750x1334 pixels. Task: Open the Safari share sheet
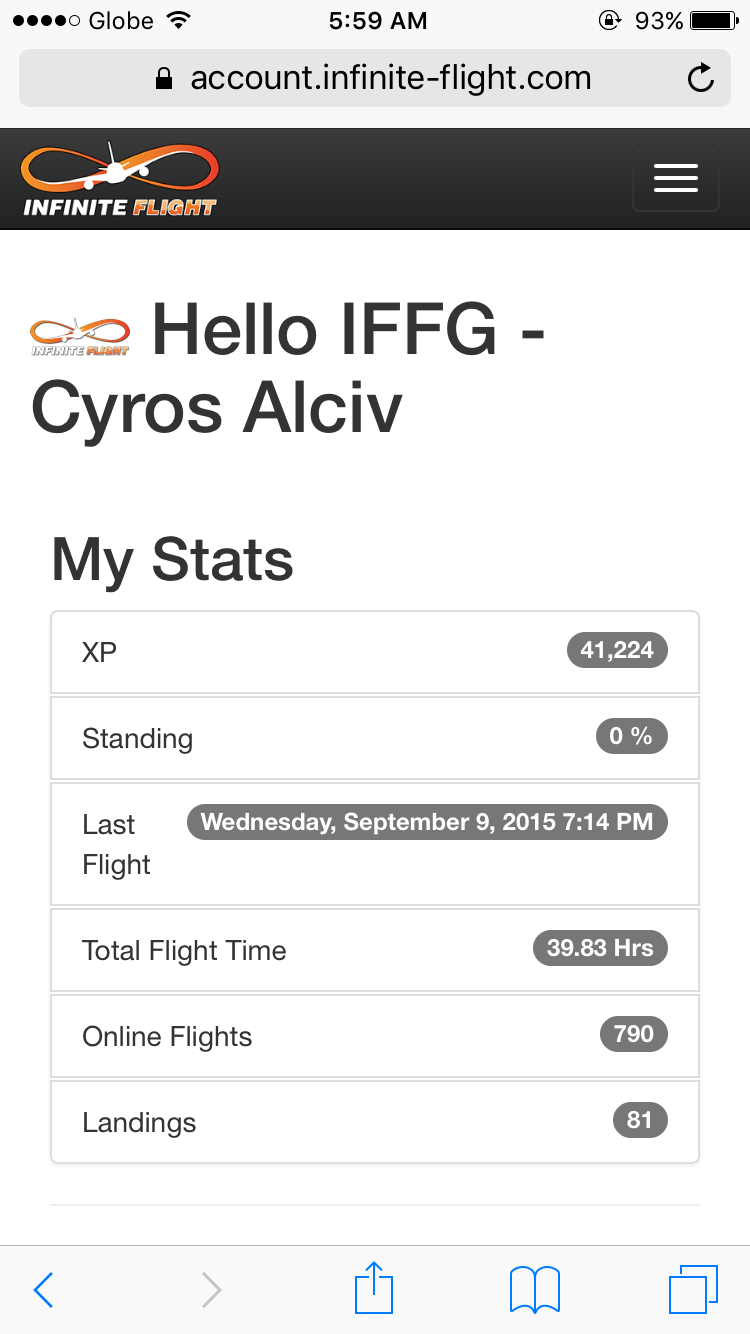[372, 1288]
